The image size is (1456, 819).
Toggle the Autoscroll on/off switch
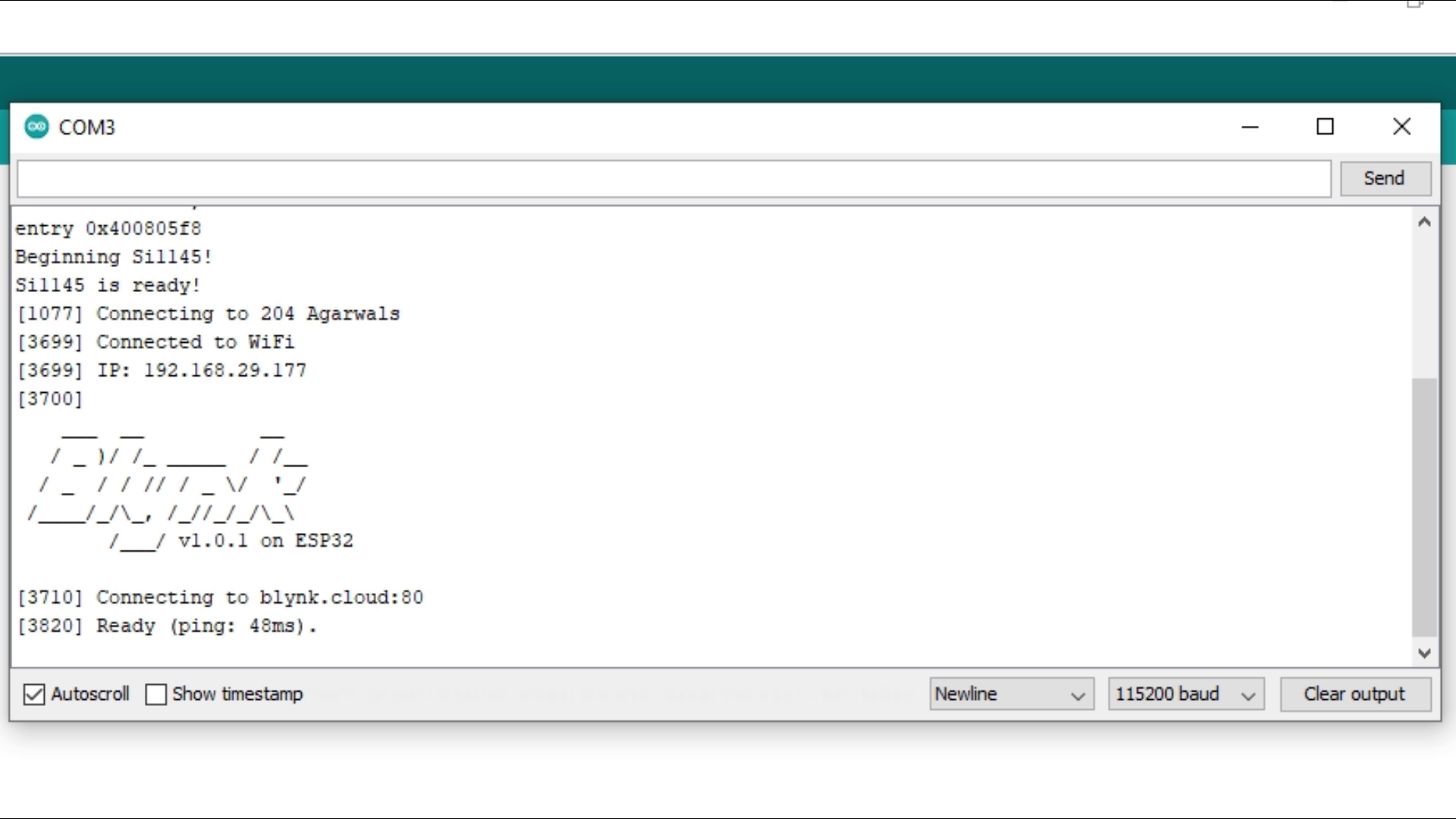coord(34,694)
